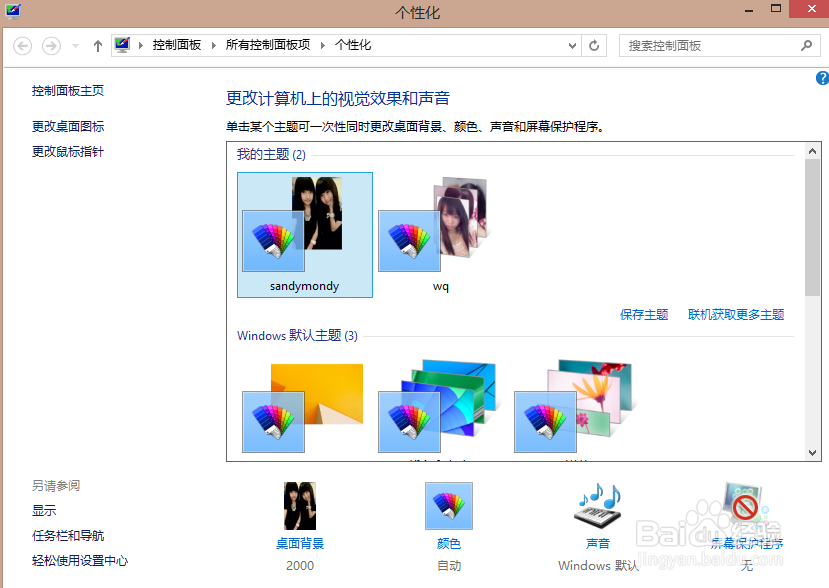Open 轻松使用设置中心 link

80,561
